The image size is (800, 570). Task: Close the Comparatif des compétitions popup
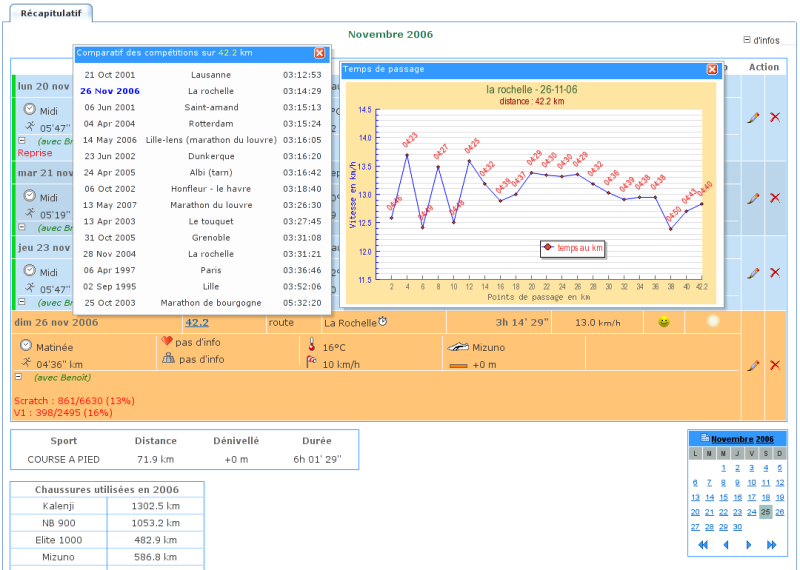click(x=319, y=53)
